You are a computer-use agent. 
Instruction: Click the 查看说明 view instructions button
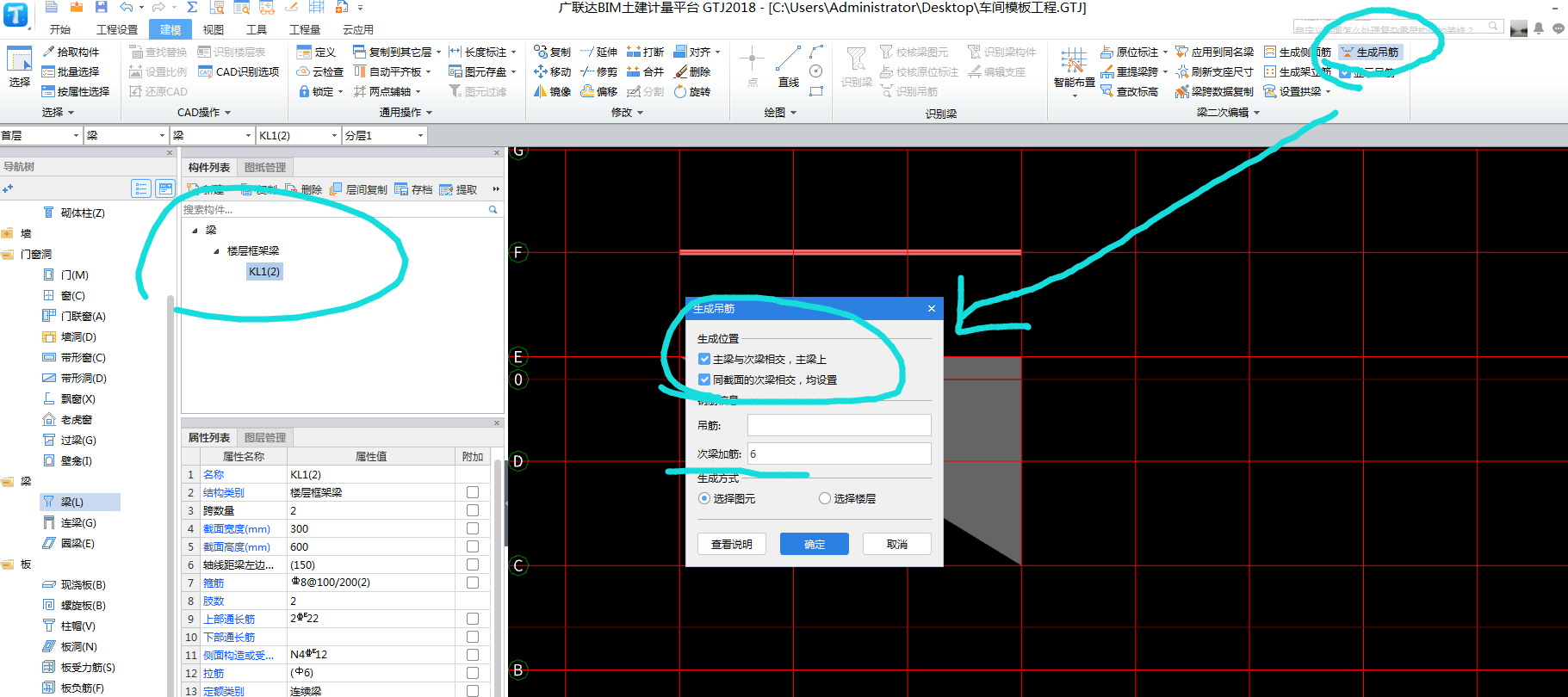732,544
